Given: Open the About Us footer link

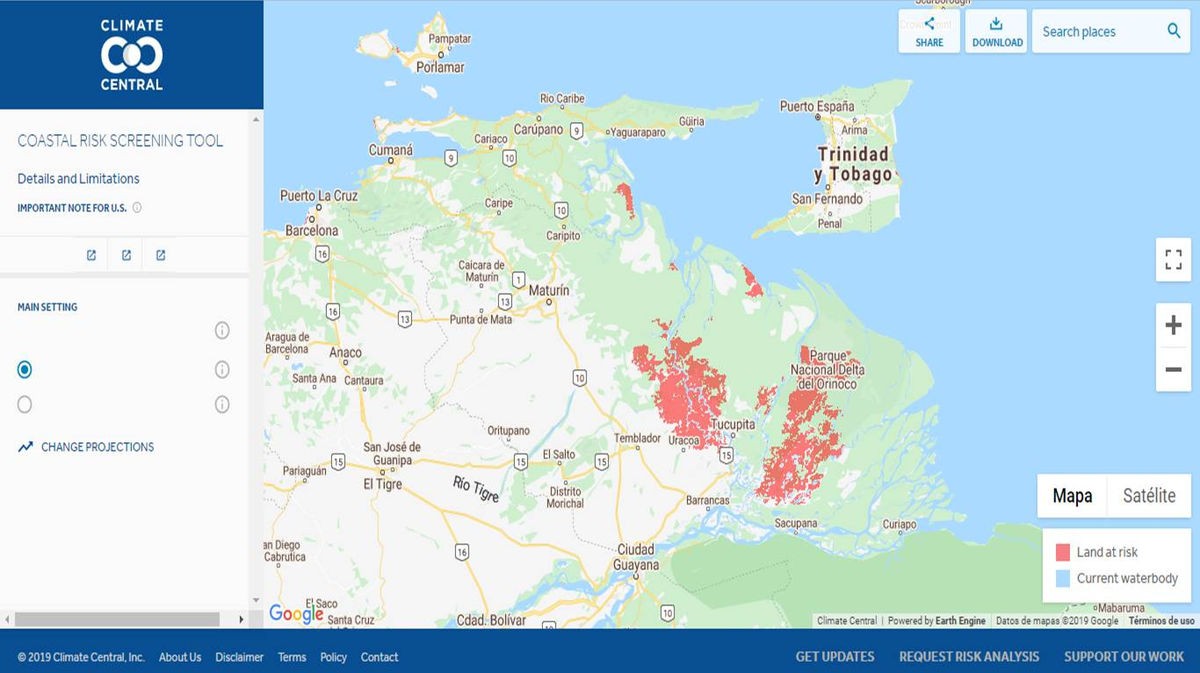Looking at the screenshot, I should (180, 657).
